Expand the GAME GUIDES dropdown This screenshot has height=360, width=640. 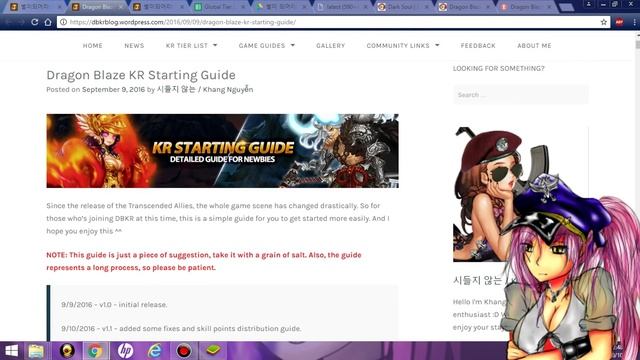[x=267, y=46]
